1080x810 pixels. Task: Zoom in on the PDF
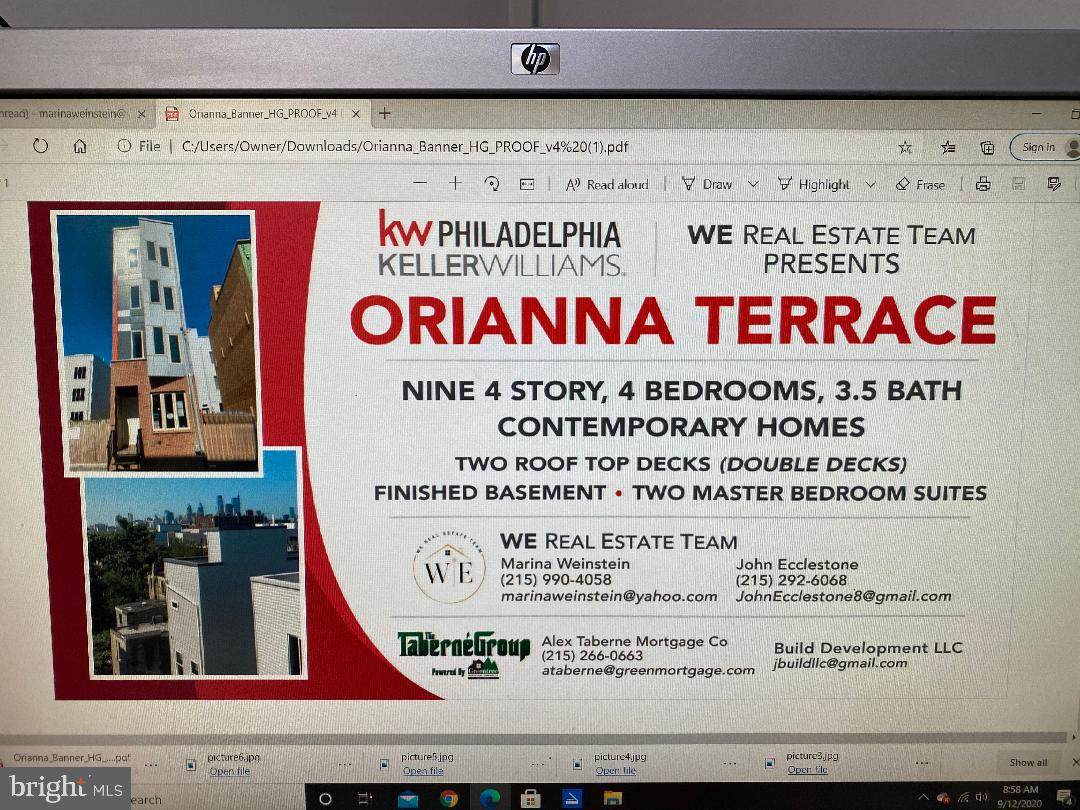click(x=455, y=183)
